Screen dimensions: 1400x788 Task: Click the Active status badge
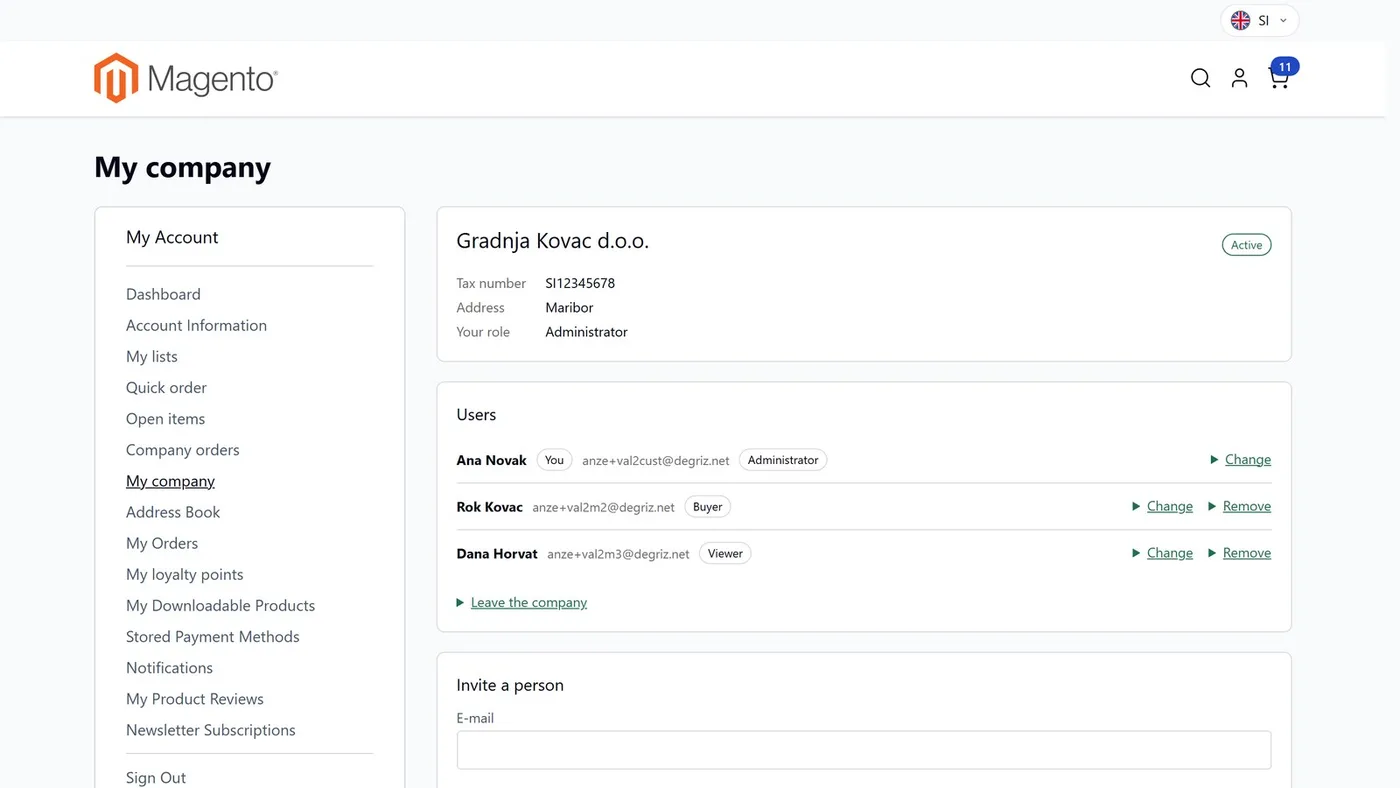1247,245
